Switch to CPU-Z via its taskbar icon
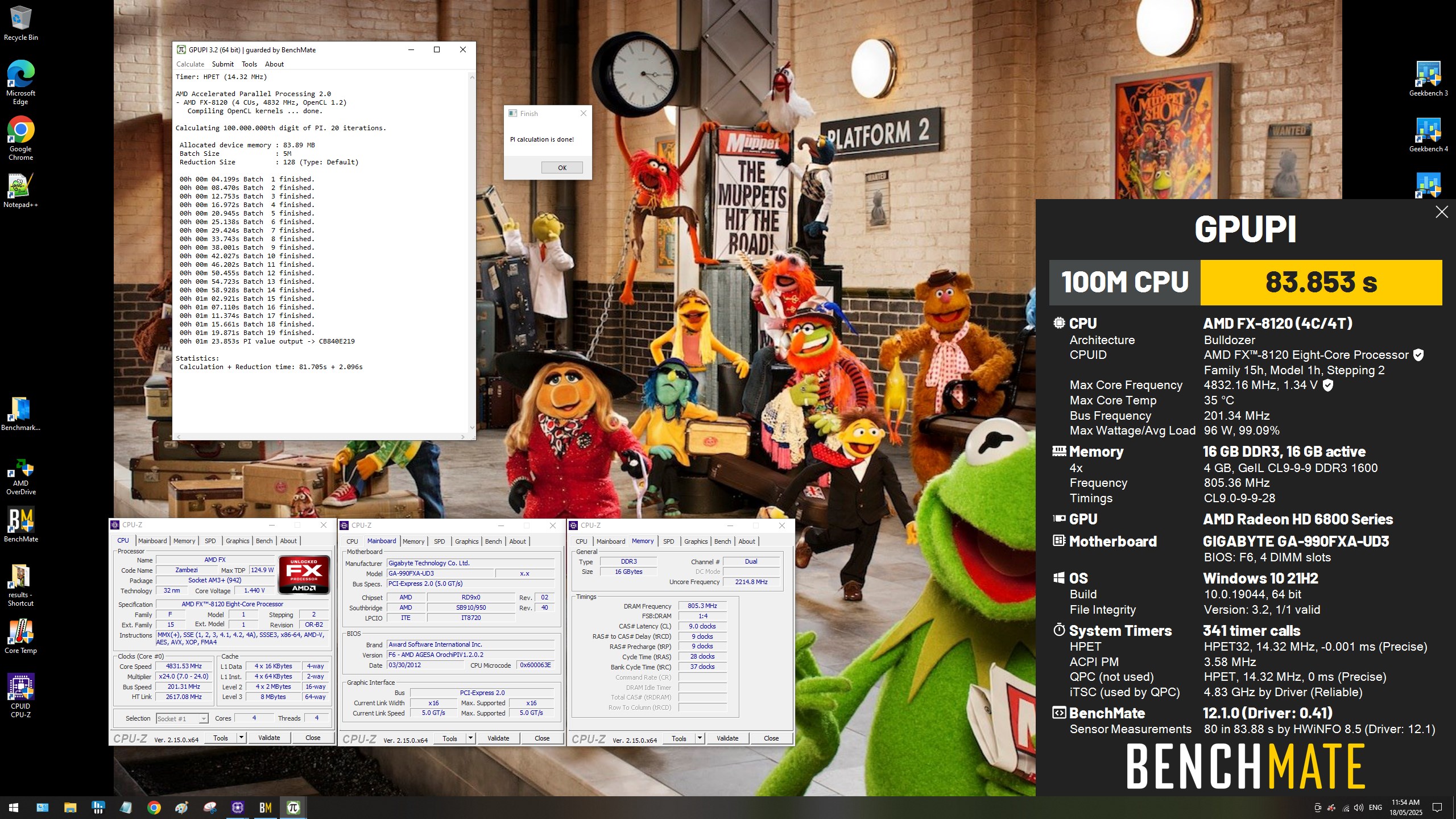1456x819 pixels. click(x=237, y=807)
